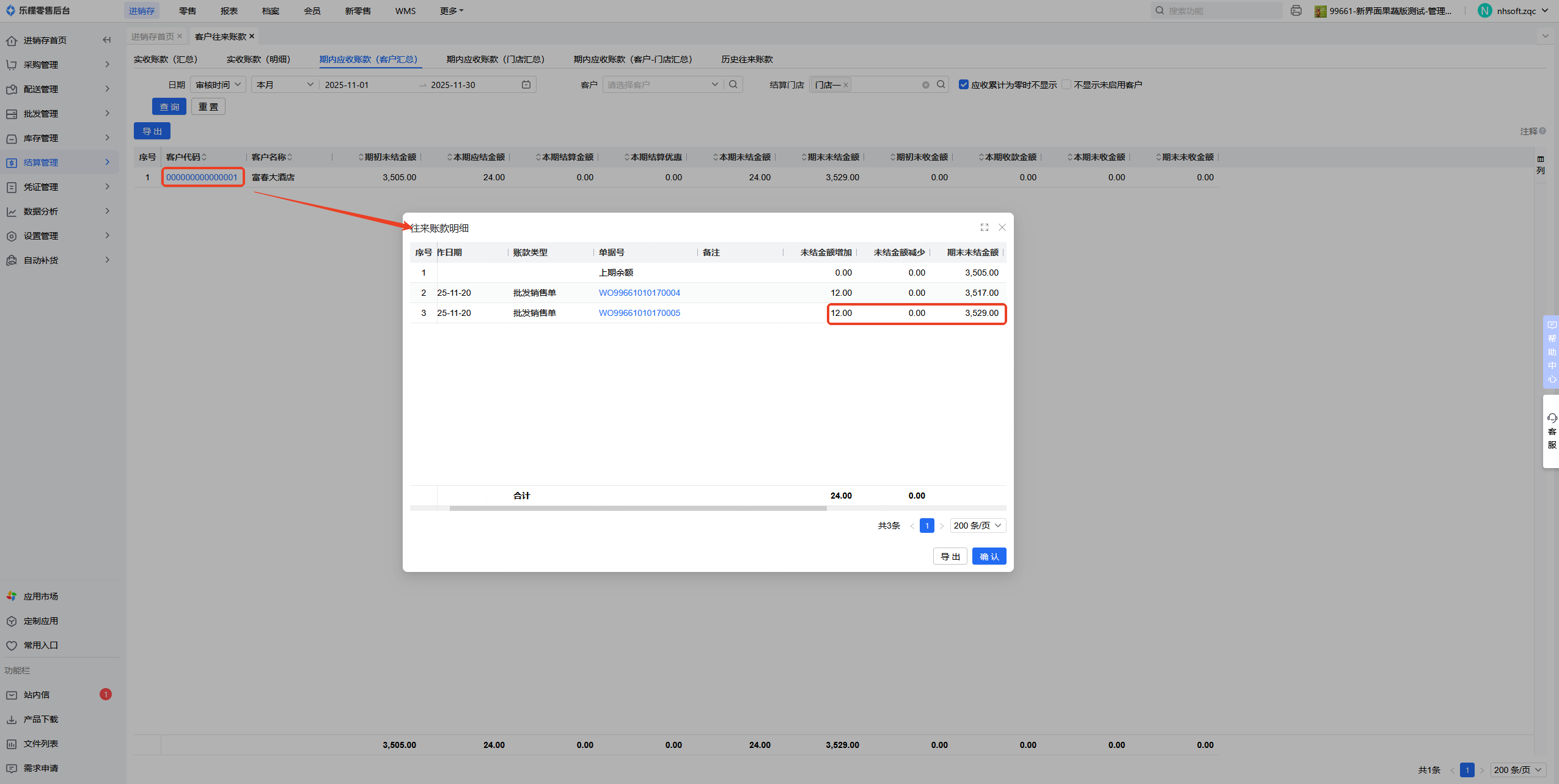
Task: Expand the 更多 top menu
Action: [x=452, y=11]
